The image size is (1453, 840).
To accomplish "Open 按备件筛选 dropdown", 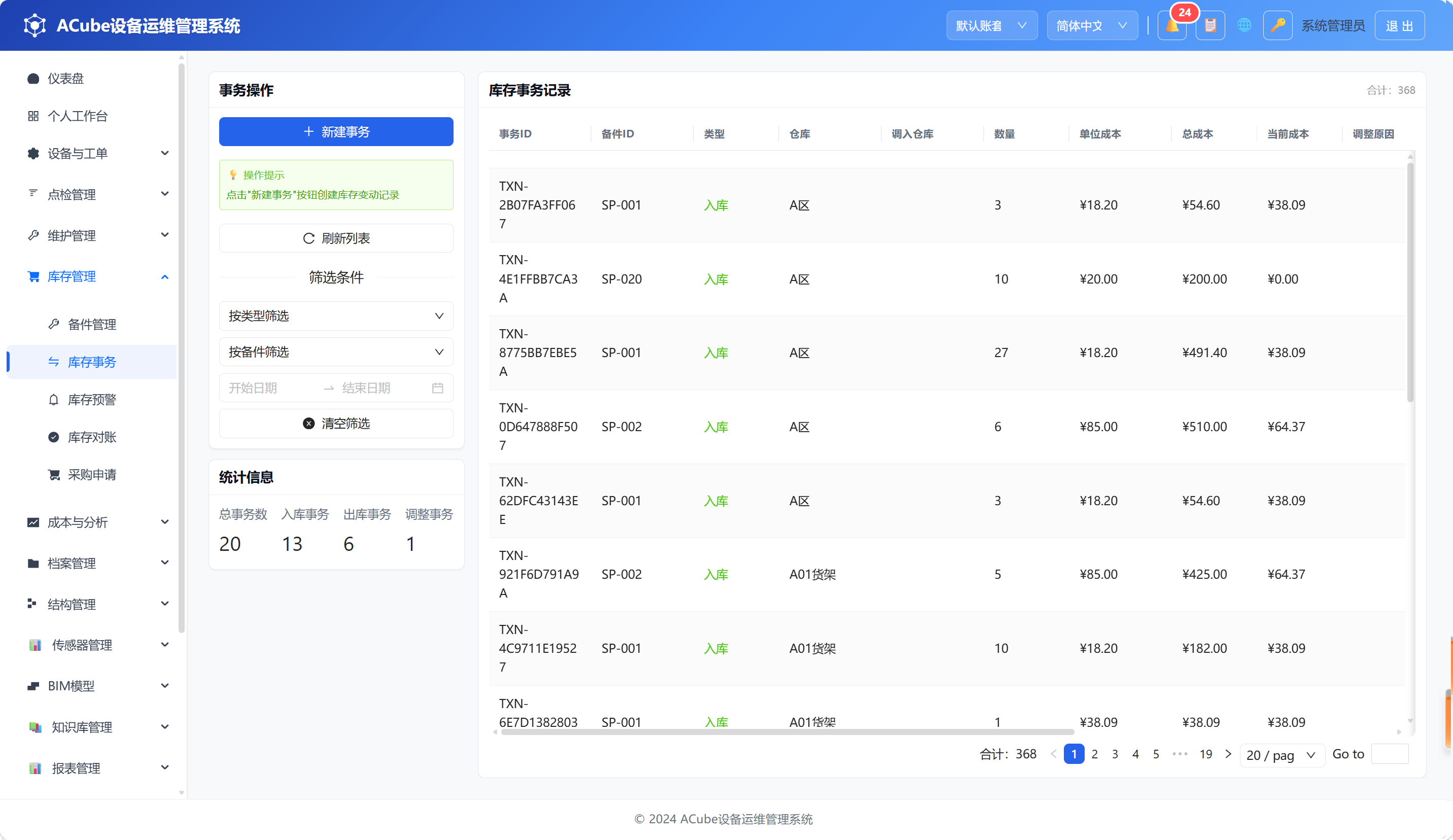I will (336, 352).
